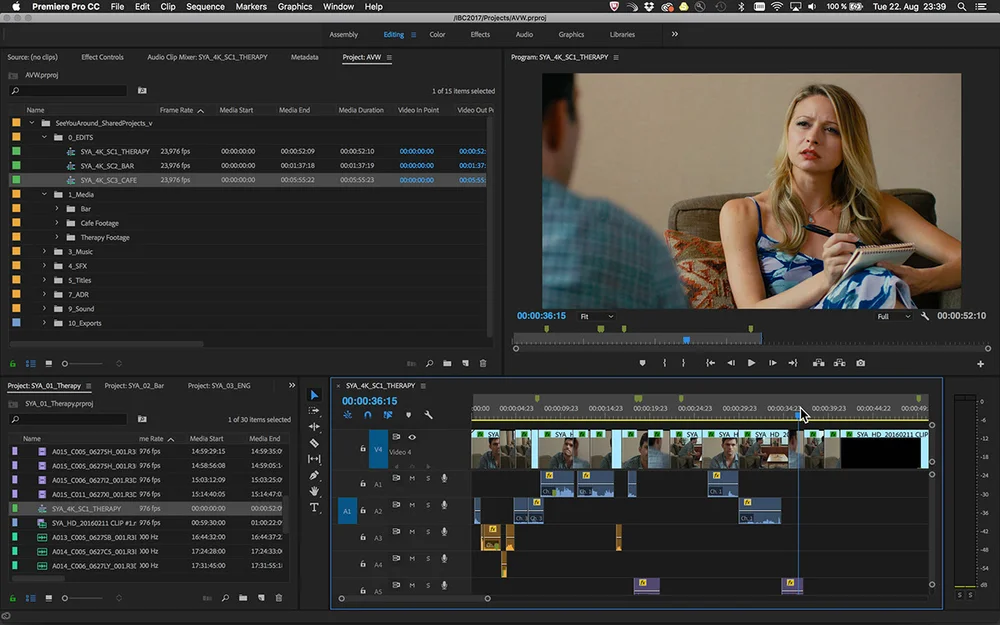
Task: Solo audio track A2
Action: (x=428, y=505)
